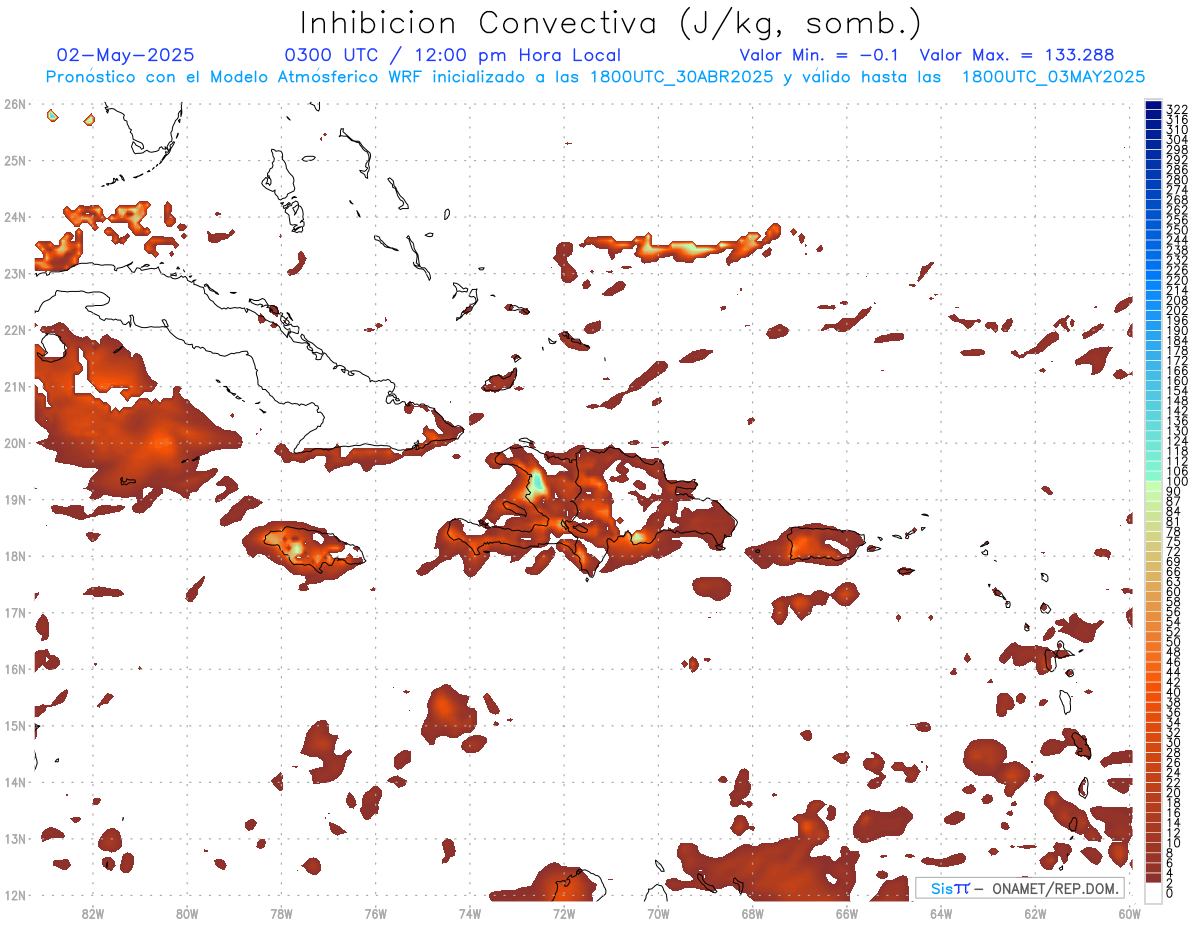Screen dimensions: 1200x927
Task: Click the dark navy 322 color bar swatch
Action: pos(1153,104)
